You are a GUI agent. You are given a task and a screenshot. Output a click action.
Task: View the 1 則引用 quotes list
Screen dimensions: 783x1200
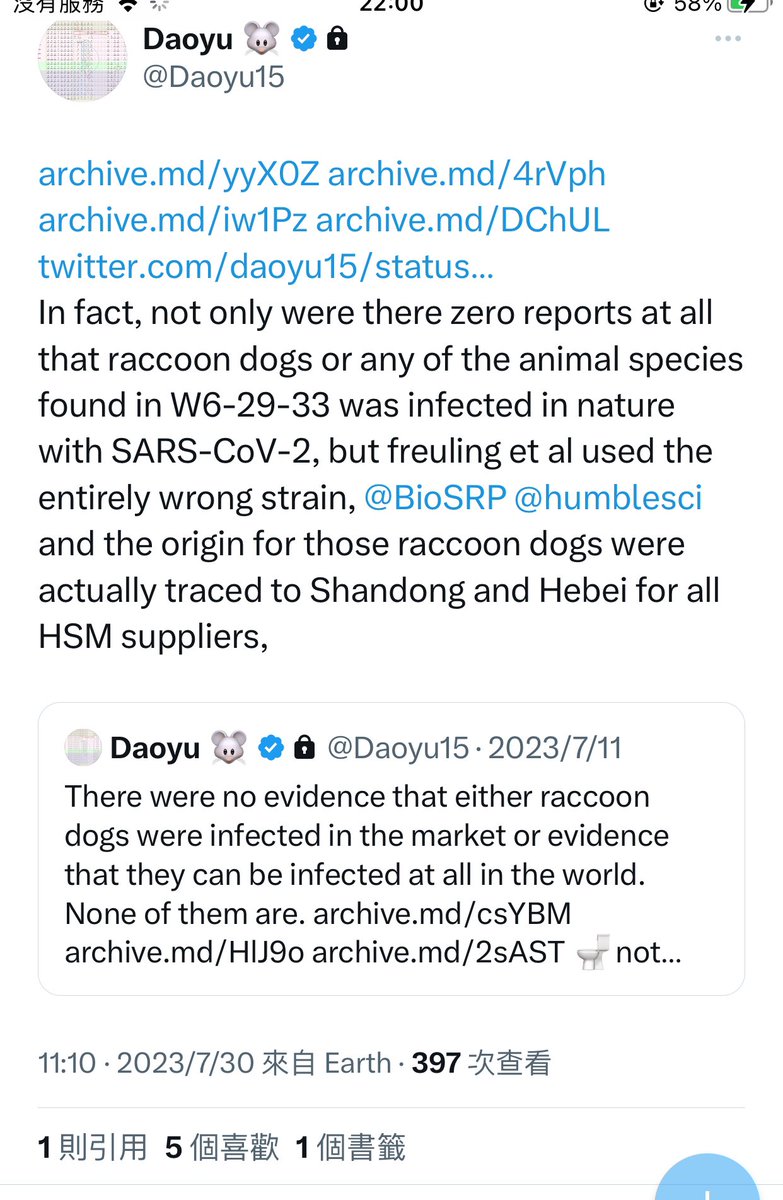click(92, 1147)
